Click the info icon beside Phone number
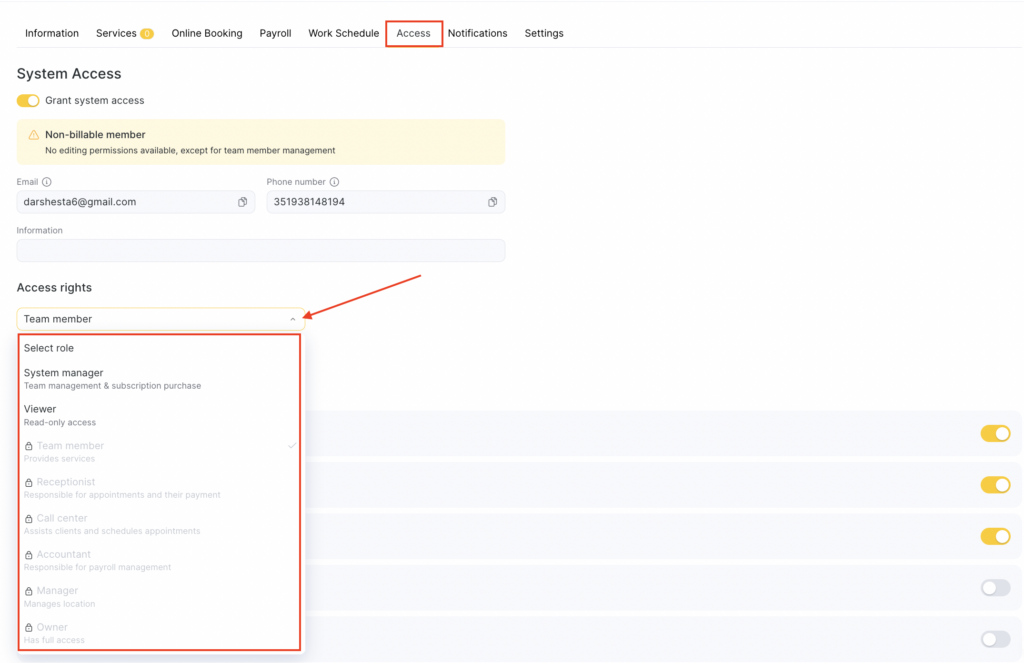 click(334, 182)
